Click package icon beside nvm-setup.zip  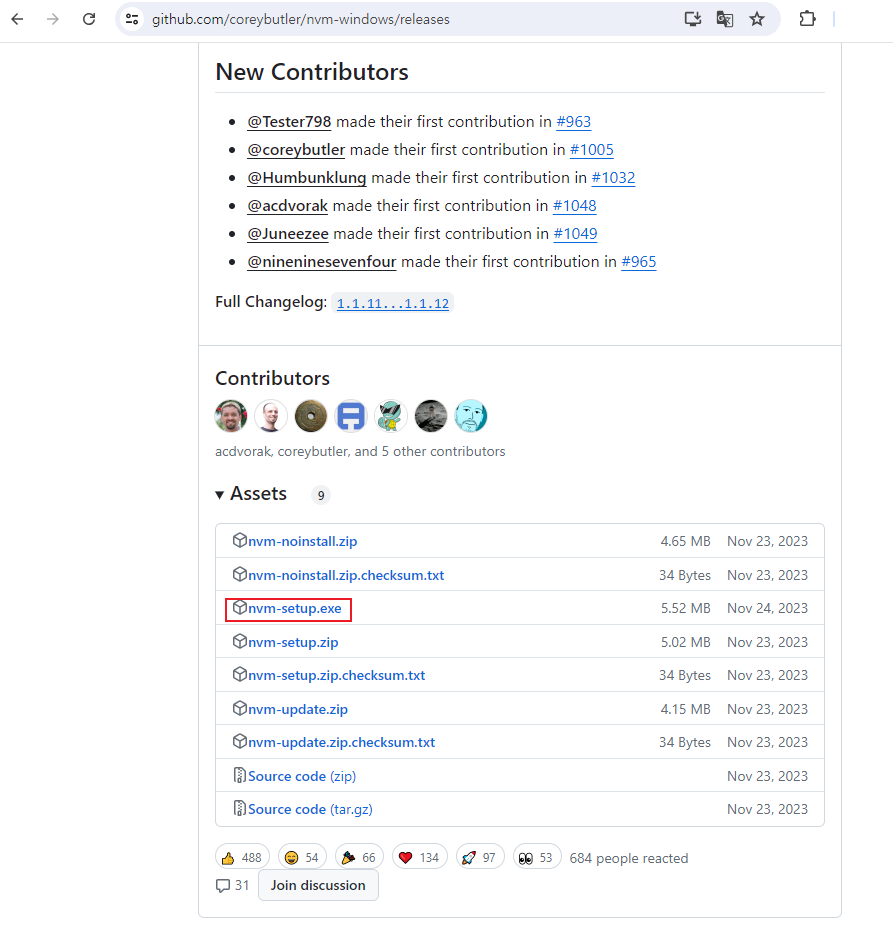click(239, 641)
